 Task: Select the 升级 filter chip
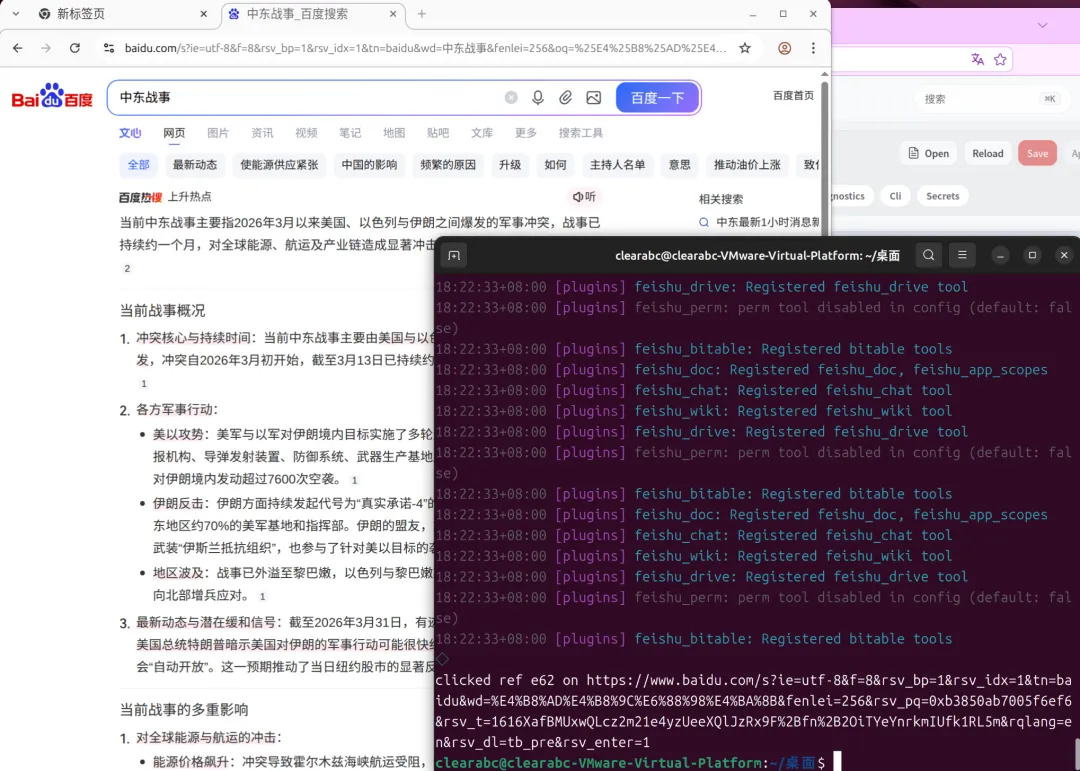510,165
